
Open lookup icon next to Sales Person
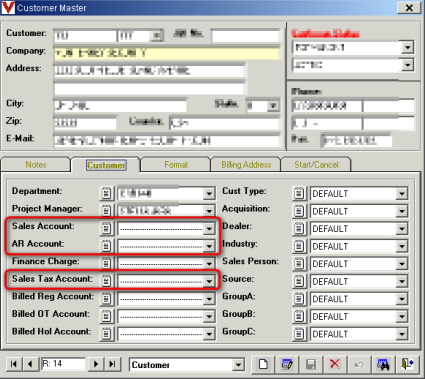click(299, 263)
